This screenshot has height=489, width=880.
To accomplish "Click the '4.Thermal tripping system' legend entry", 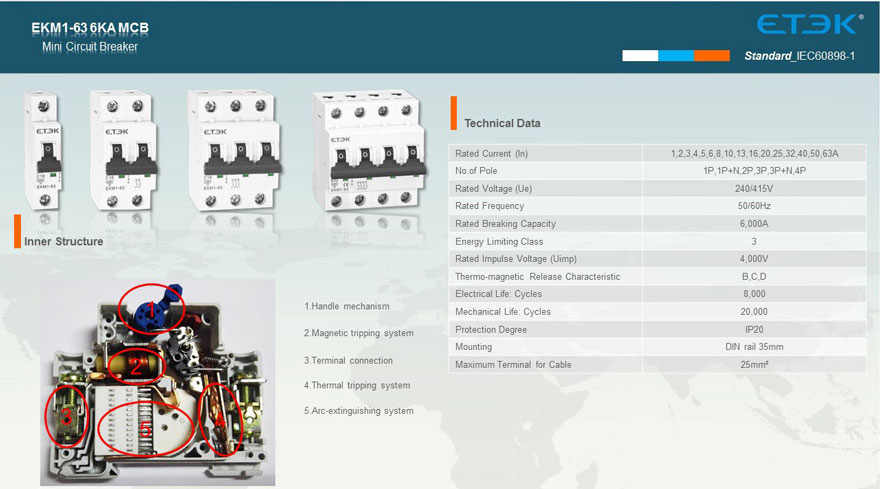I will point(357,385).
